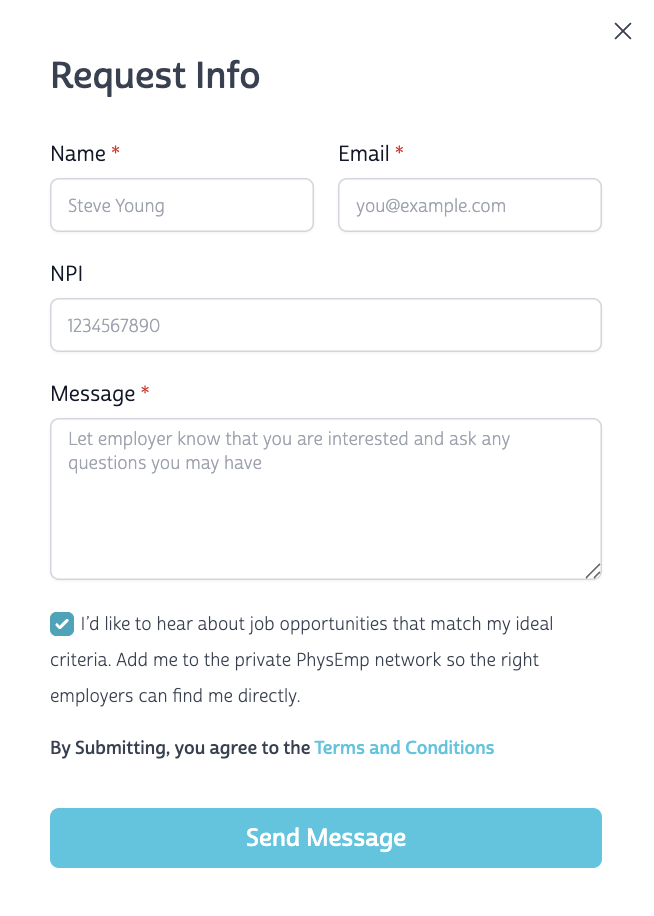Click the Name field label
This screenshot has width=654, height=916.
[x=78, y=154]
